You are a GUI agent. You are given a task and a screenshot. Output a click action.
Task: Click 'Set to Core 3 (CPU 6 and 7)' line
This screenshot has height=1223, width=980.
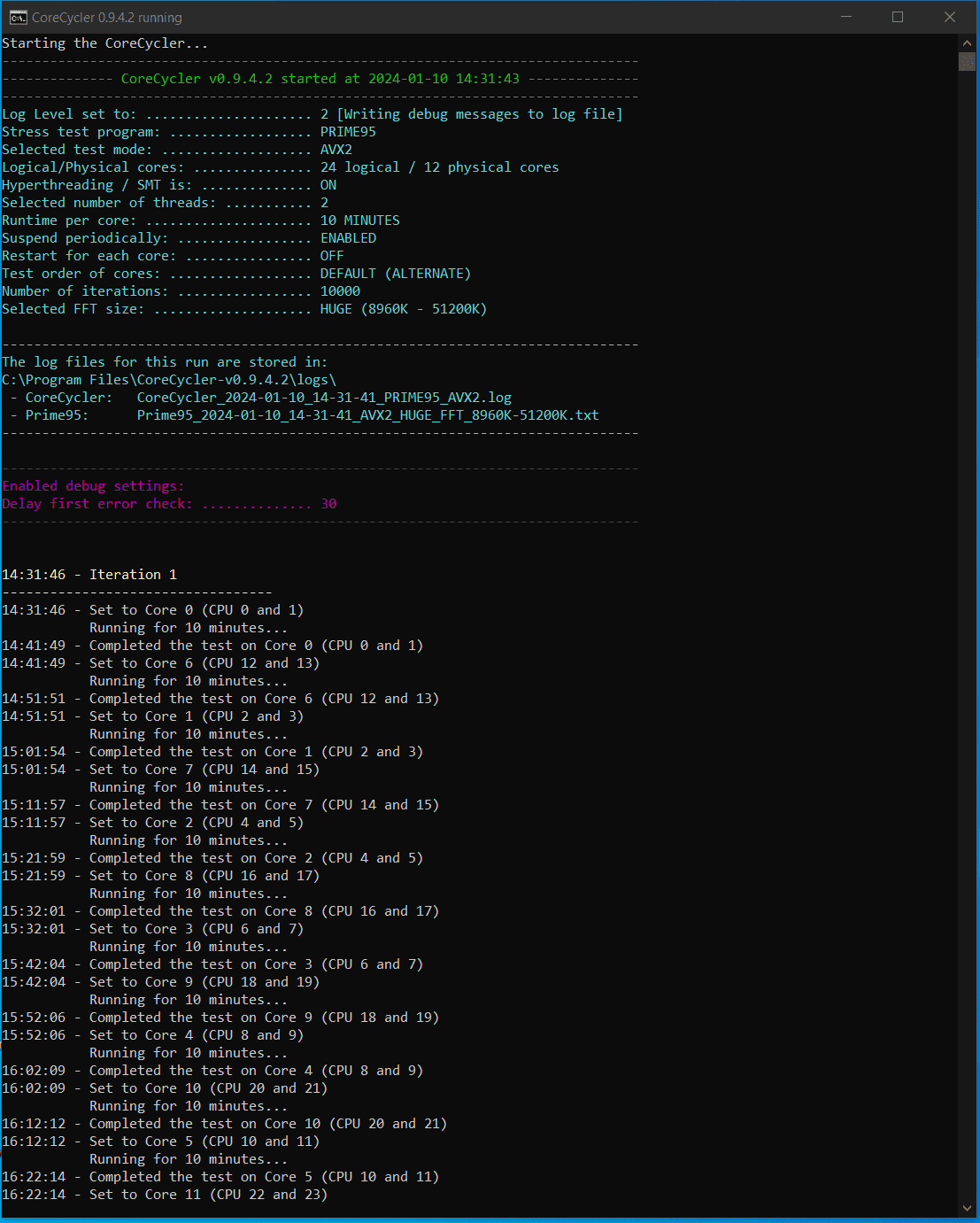[152, 929]
